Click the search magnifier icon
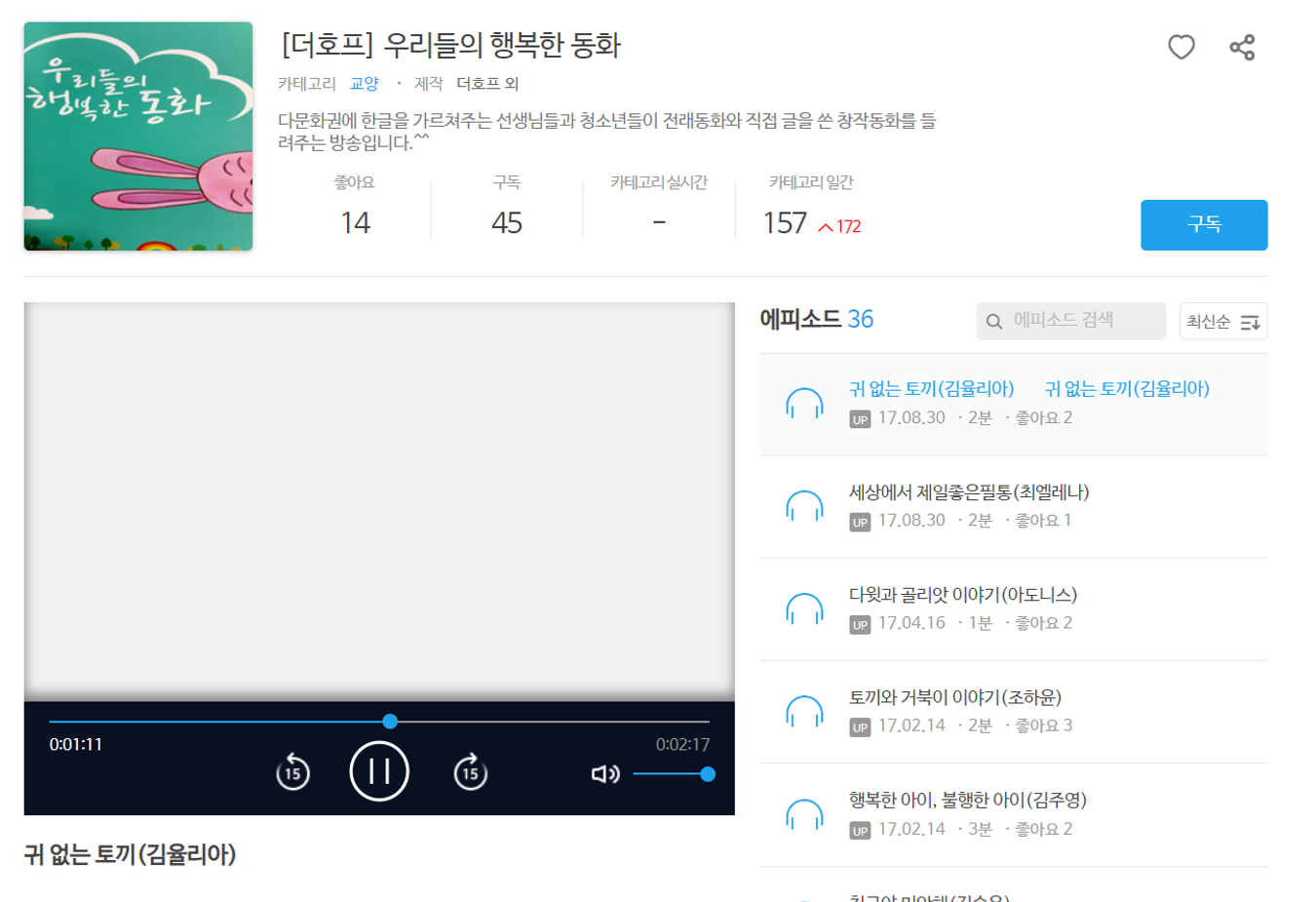This screenshot has width=1316, height=902. click(x=994, y=322)
